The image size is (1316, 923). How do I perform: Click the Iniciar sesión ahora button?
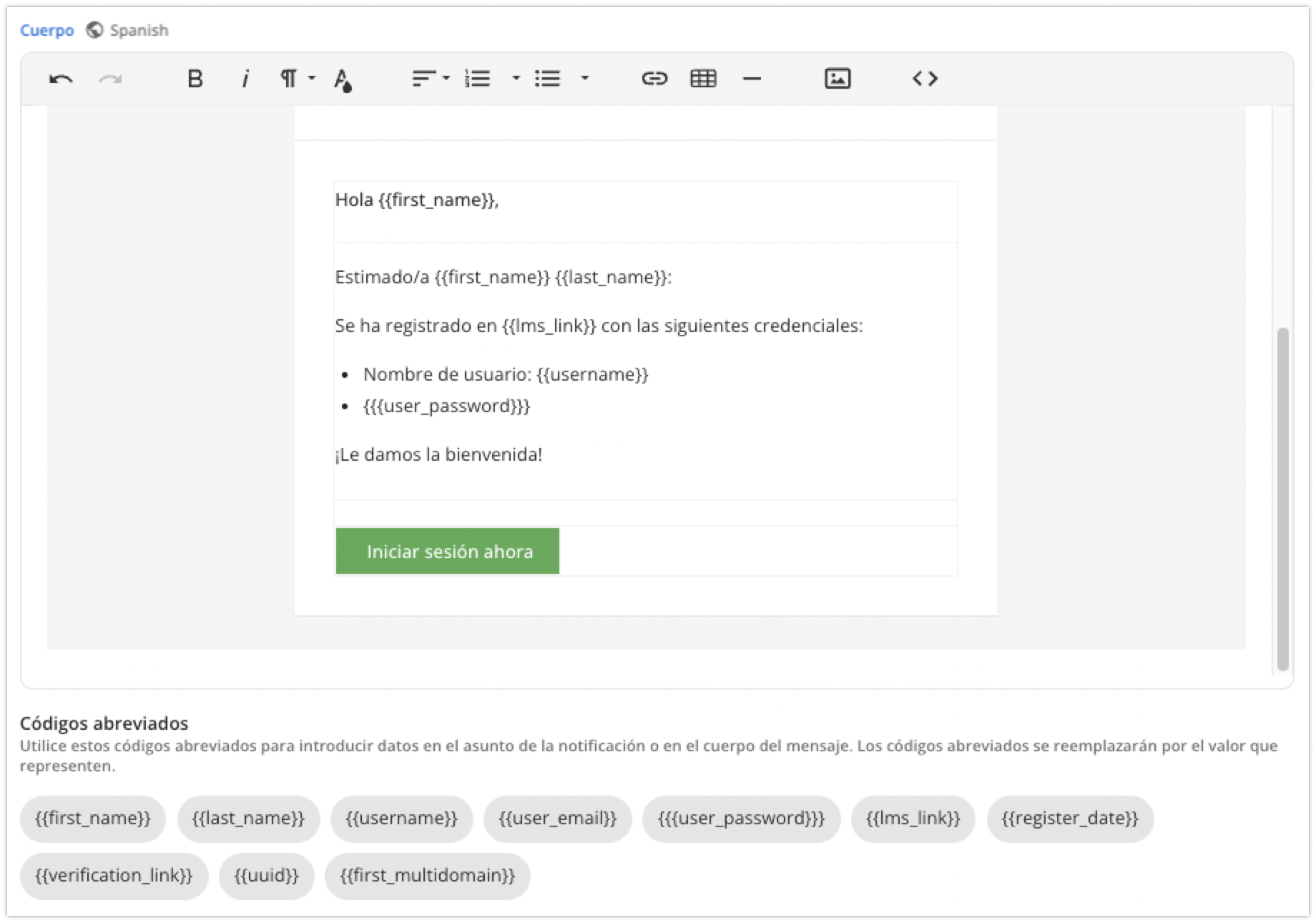448,551
